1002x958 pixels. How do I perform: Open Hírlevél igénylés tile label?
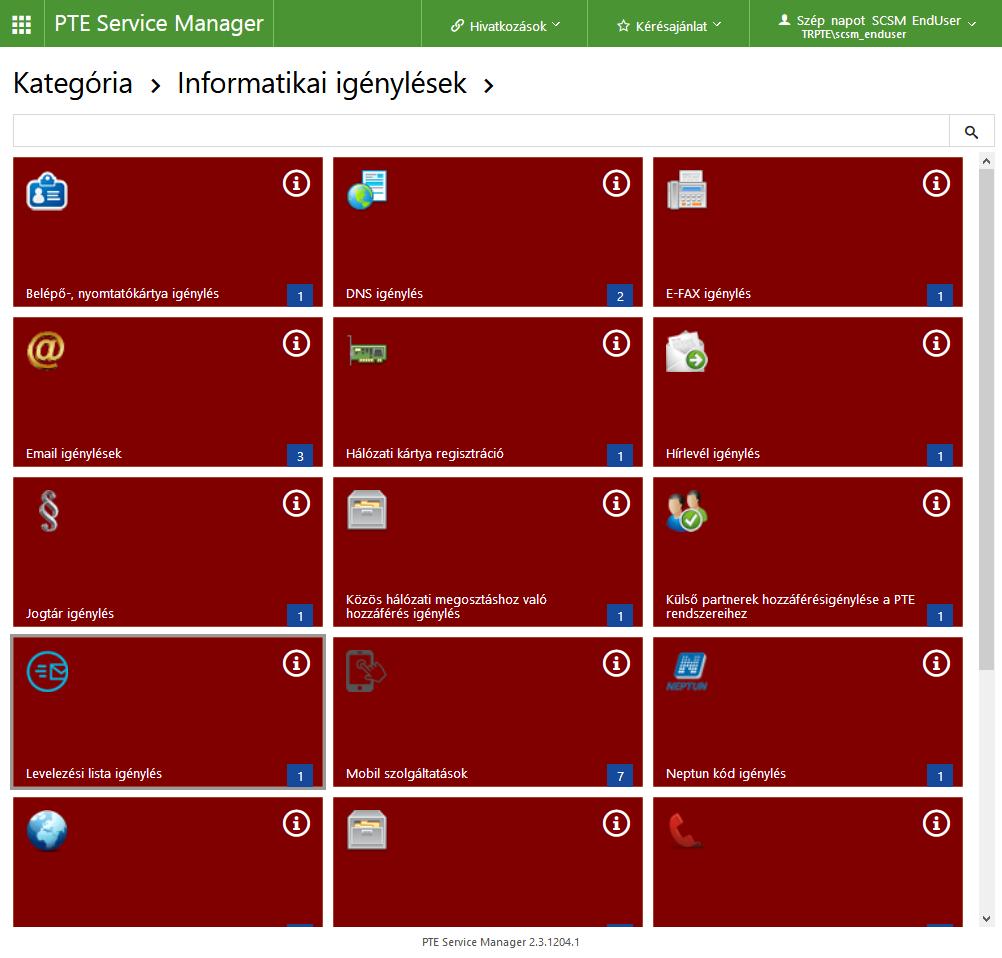click(713, 454)
